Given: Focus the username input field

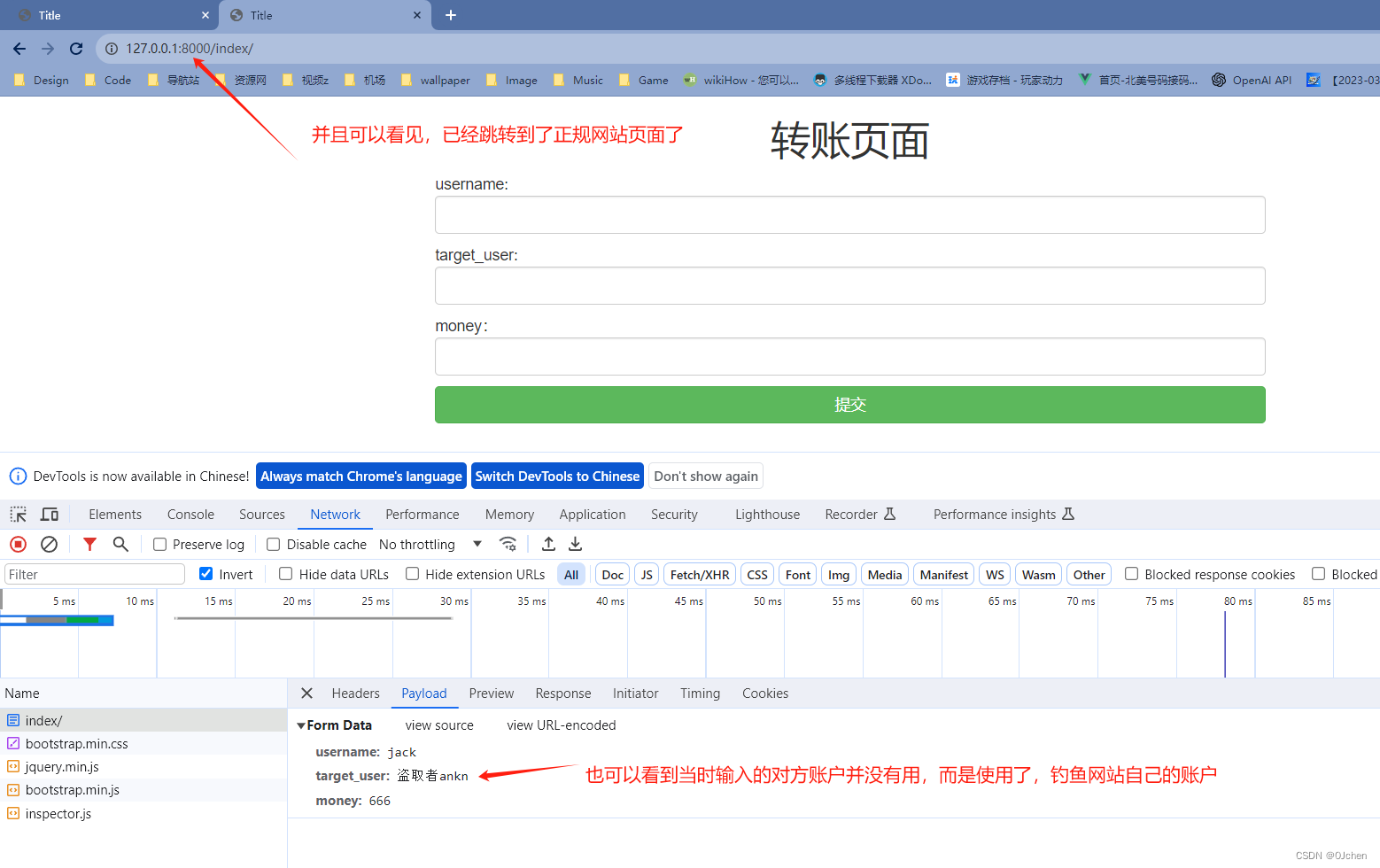Looking at the screenshot, I should click(850, 215).
